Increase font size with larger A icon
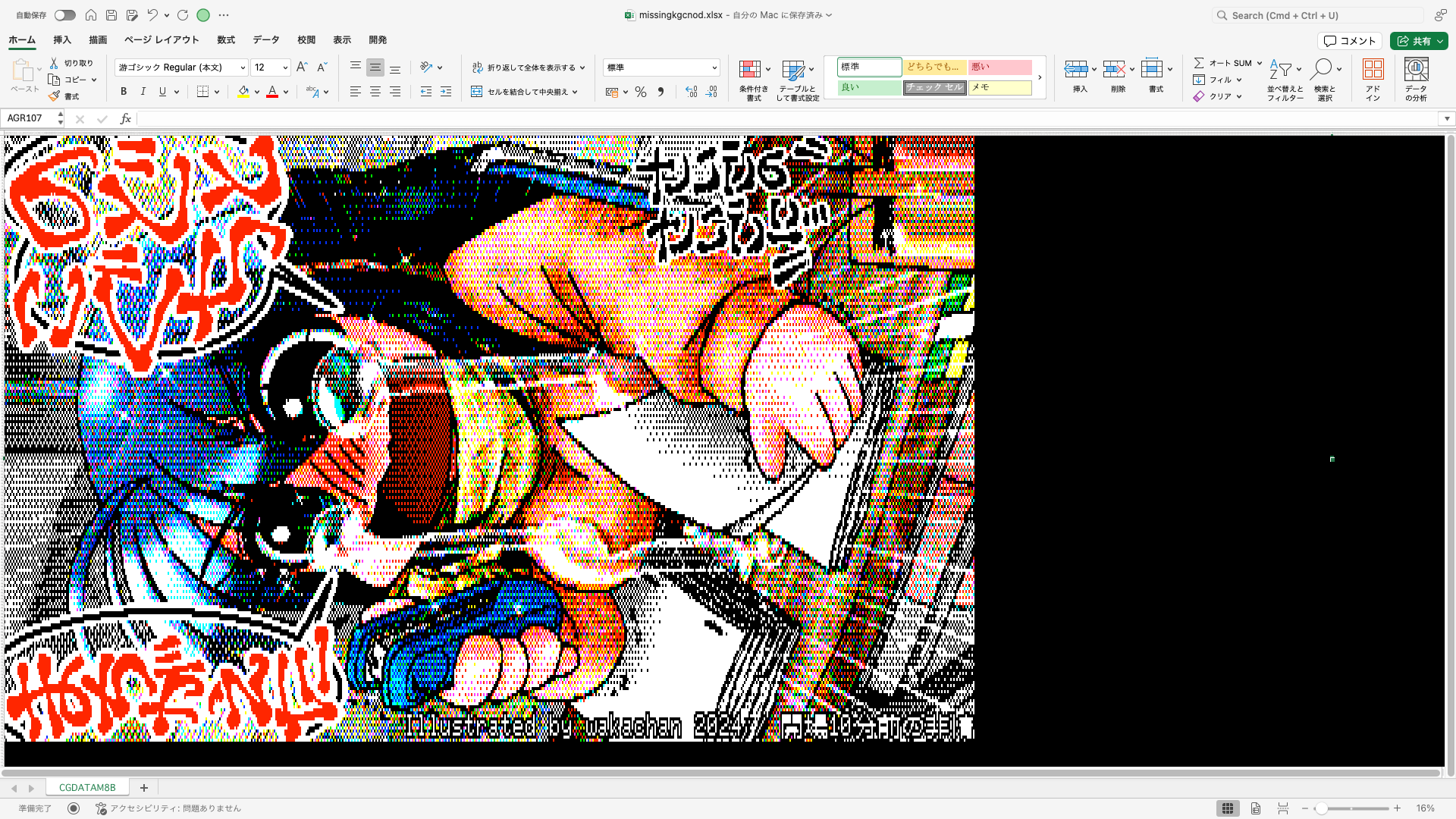Viewport: 1456px width, 819px height. click(302, 67)
